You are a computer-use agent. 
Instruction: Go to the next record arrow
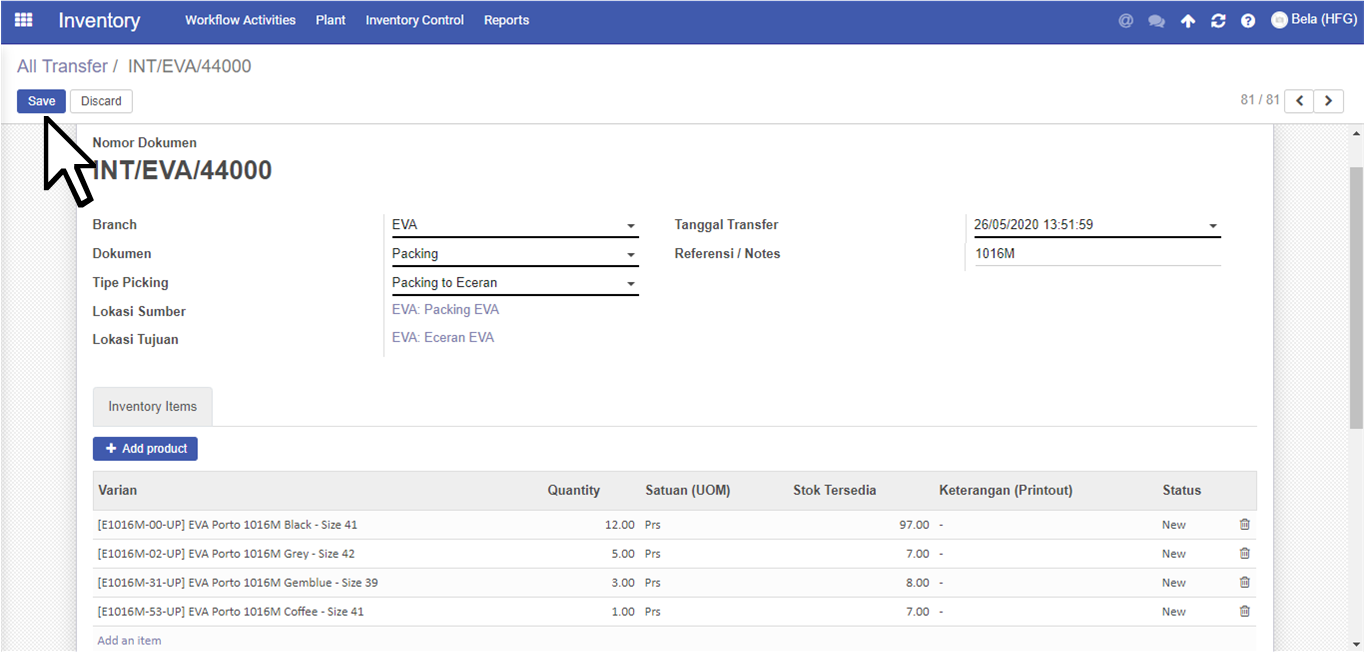tap(1329, 100)
